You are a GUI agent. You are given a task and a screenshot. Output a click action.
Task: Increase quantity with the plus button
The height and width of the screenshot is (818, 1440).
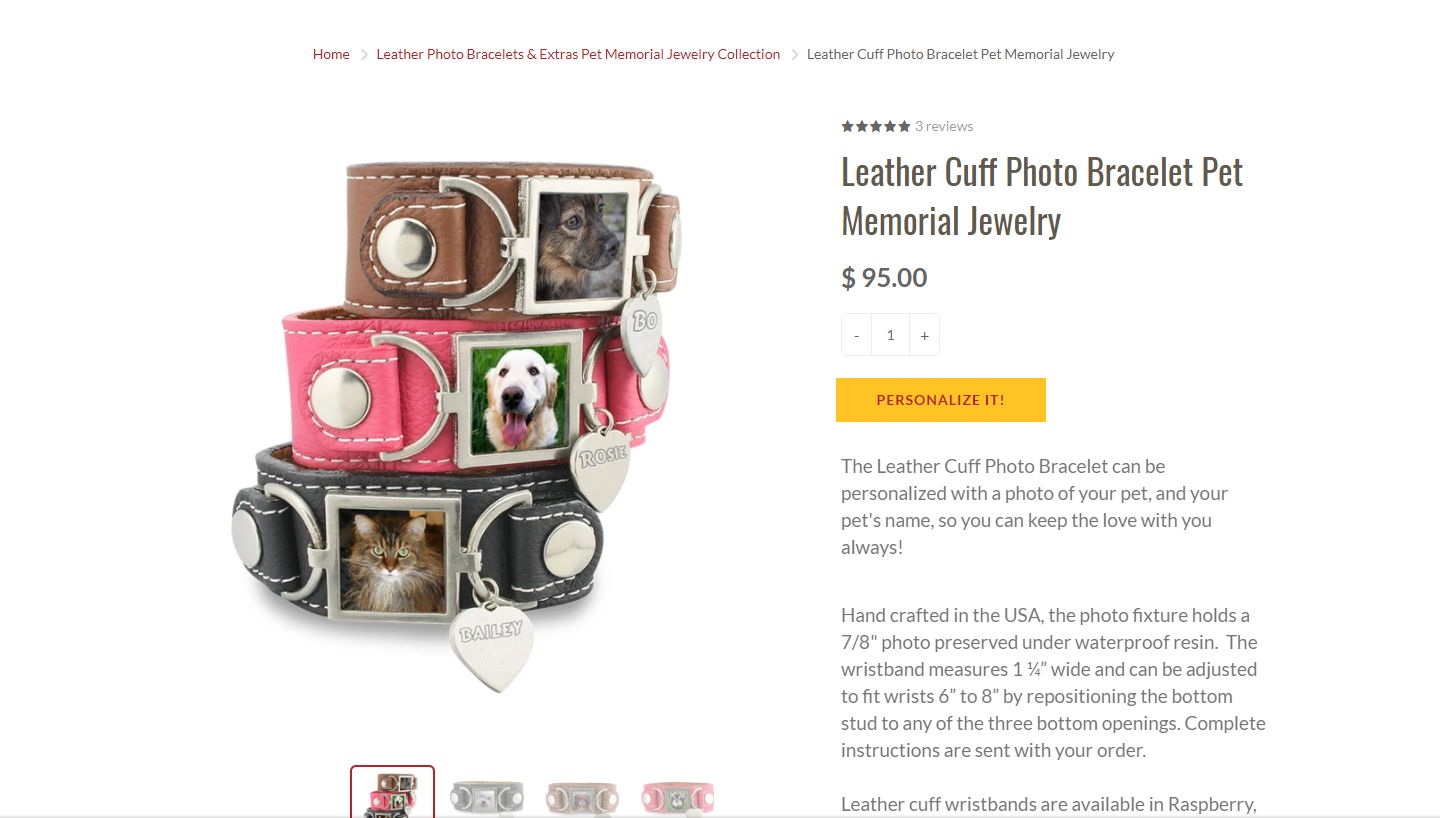924,335
